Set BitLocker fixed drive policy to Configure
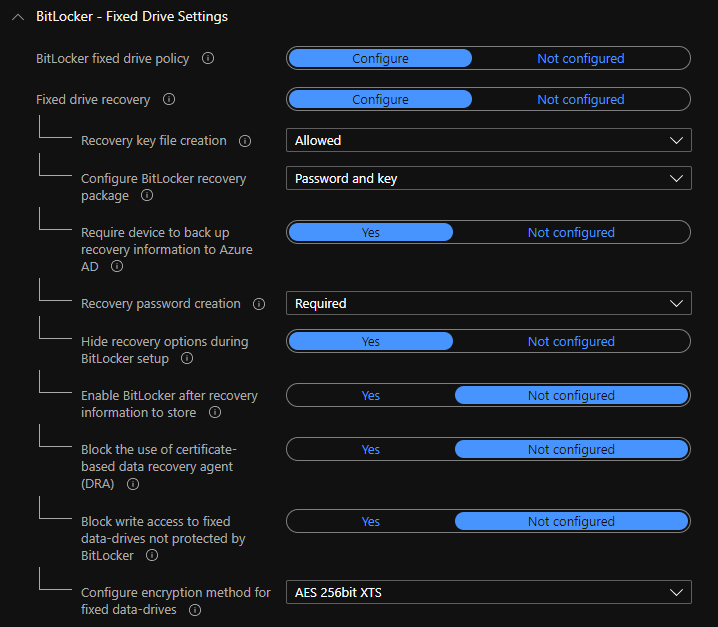Viewport: 718px width, 627px height. pyautogui.click(x=380, y=58)
